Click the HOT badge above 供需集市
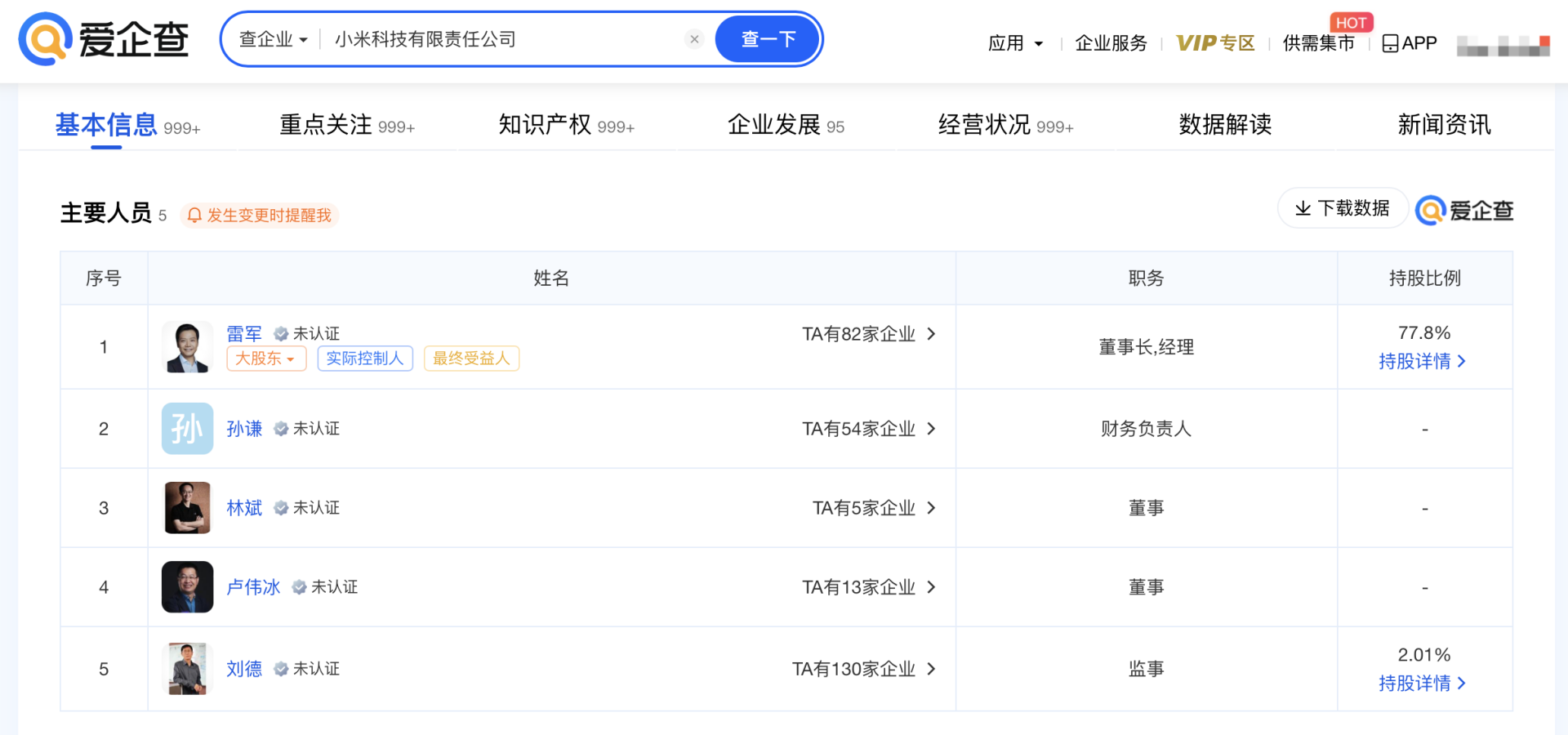The image size is (1568, 735). pyautogui.click(x=1351, y=23)
